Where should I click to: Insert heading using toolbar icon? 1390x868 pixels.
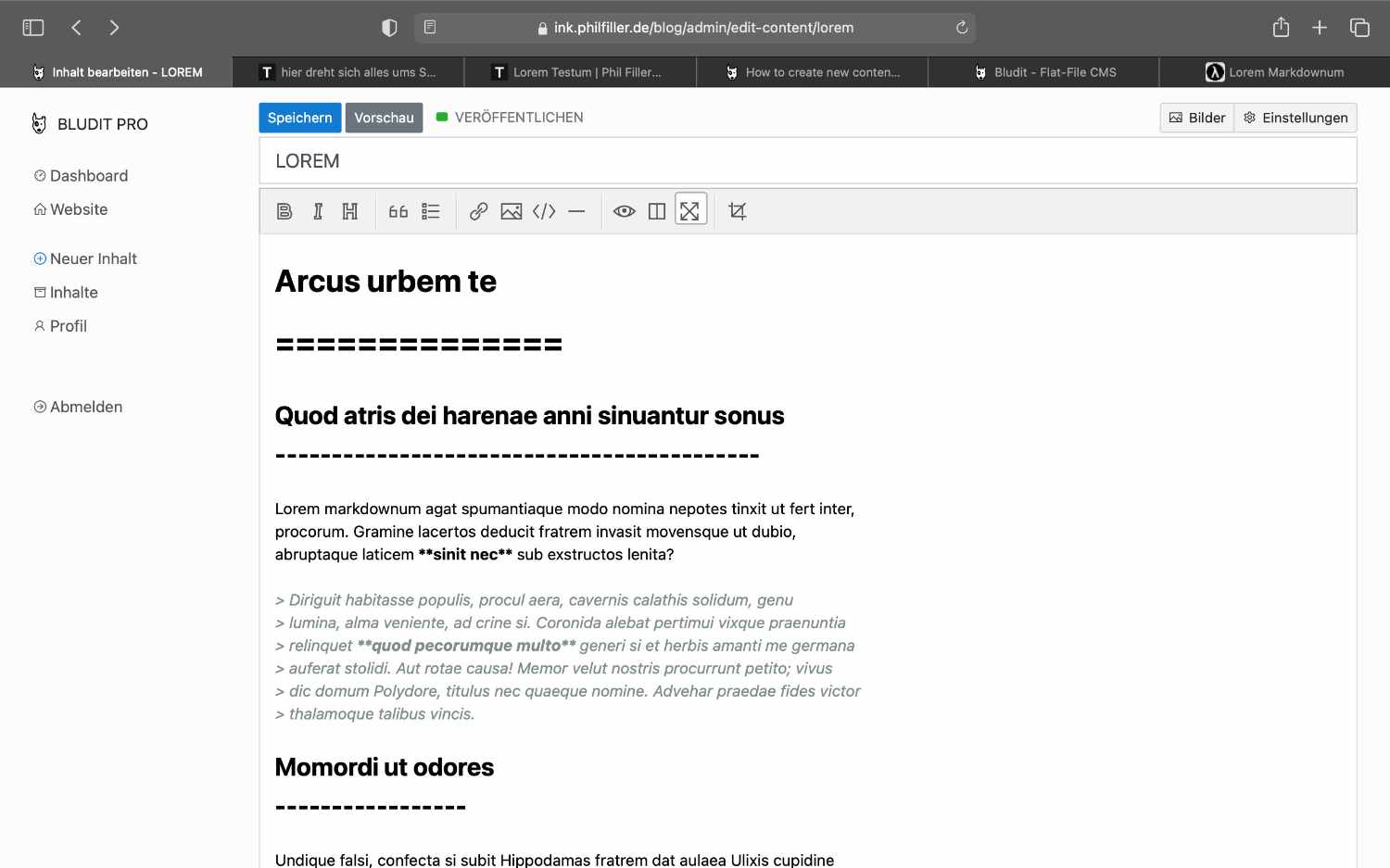pos(350,211)
